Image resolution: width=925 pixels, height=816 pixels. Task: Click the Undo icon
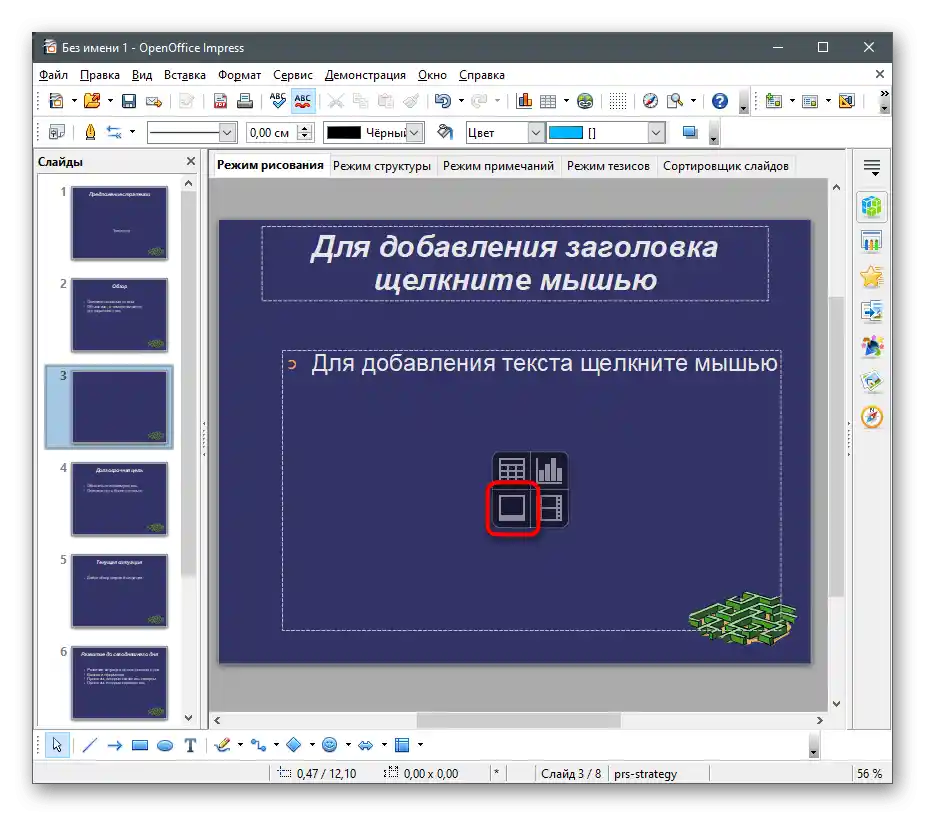coord(442,101)
